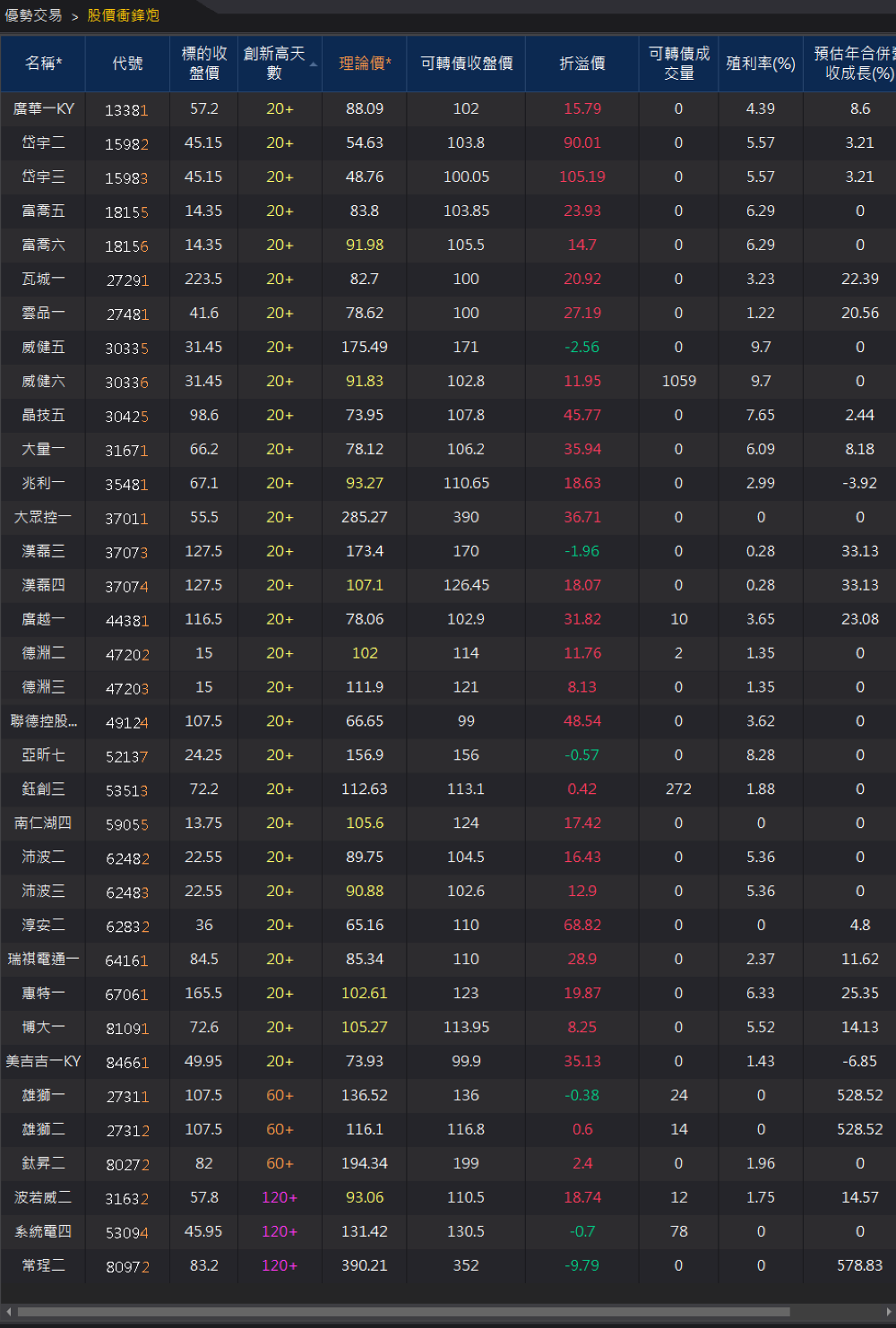Sort by 可轉債成交量 column header
This screenshot has width=896, height=1328.
(678, 63)
